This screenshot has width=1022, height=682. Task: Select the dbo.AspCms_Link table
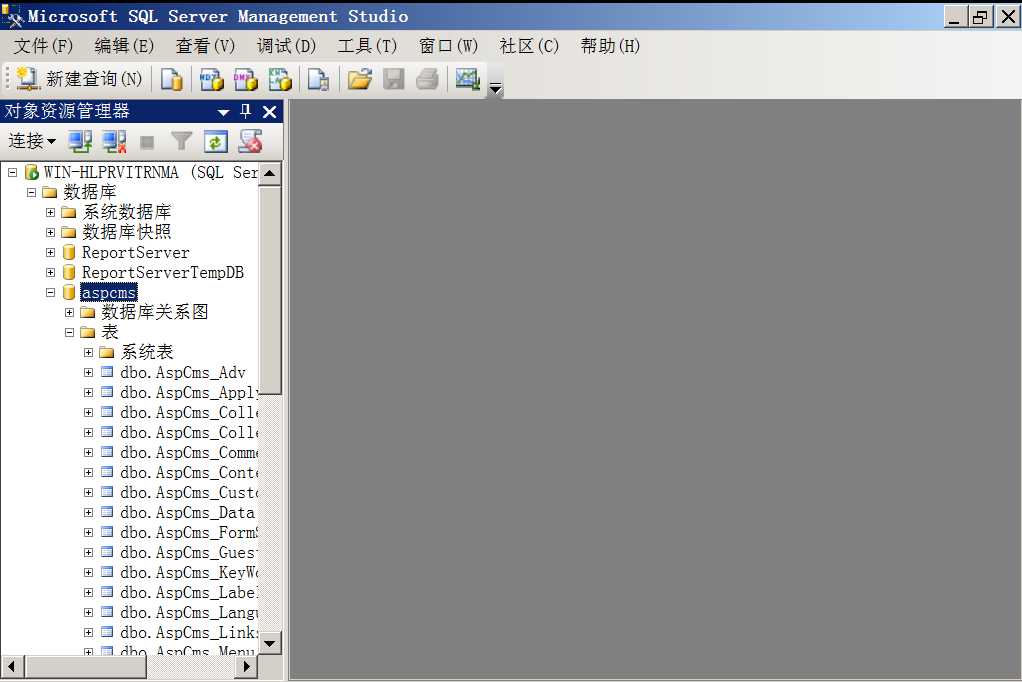pos(189,632)
